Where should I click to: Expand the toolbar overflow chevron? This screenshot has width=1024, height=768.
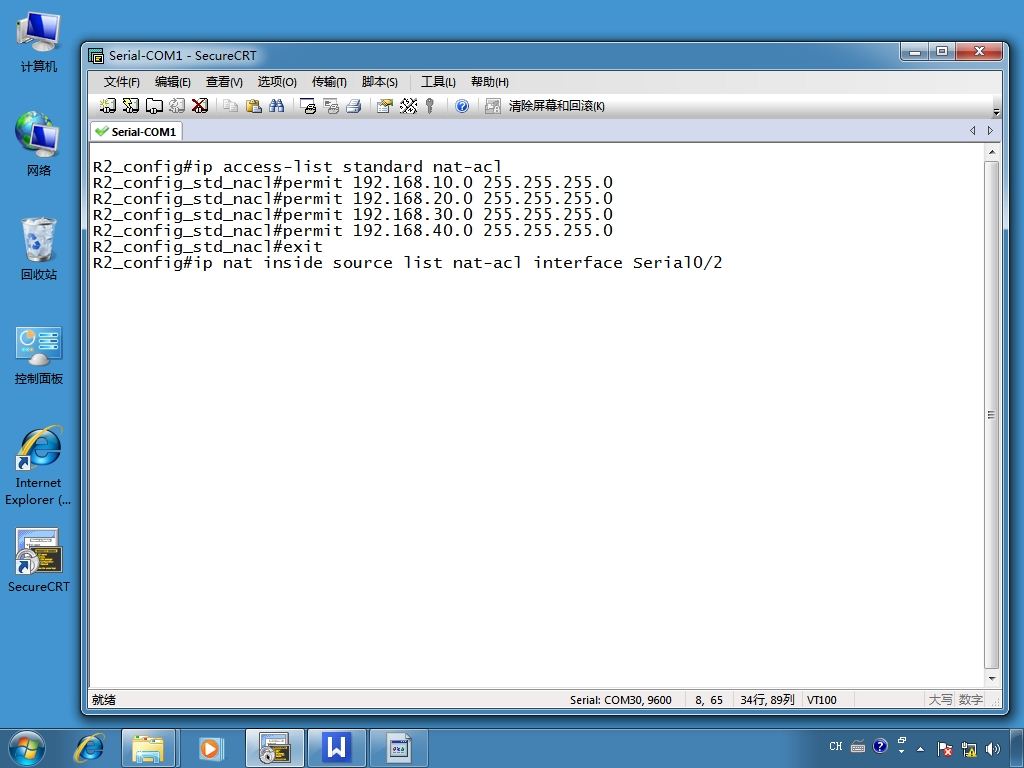coord(996,111)
